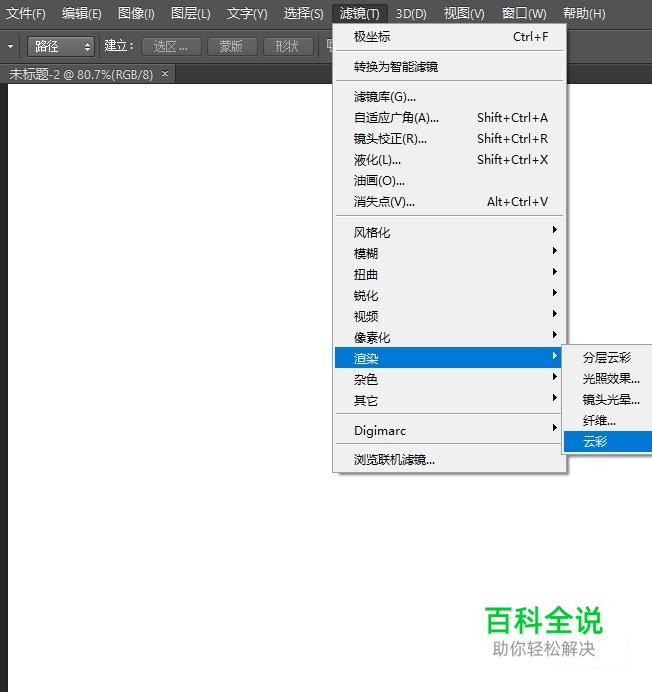Expand the 像素化 submenu
Screen dimensions: 652x692
tap(450, 338)
